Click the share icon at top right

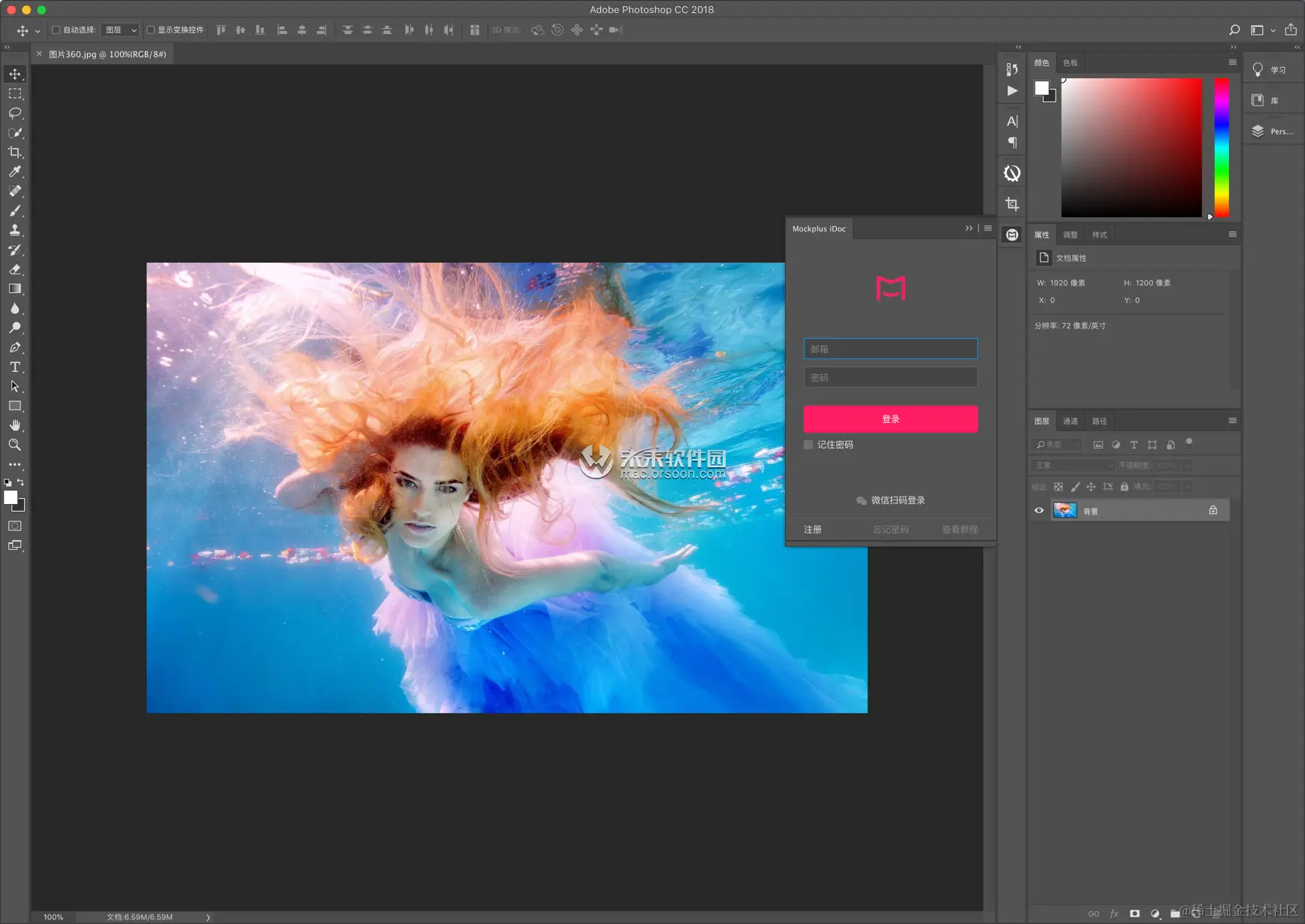coord(1291,30)
